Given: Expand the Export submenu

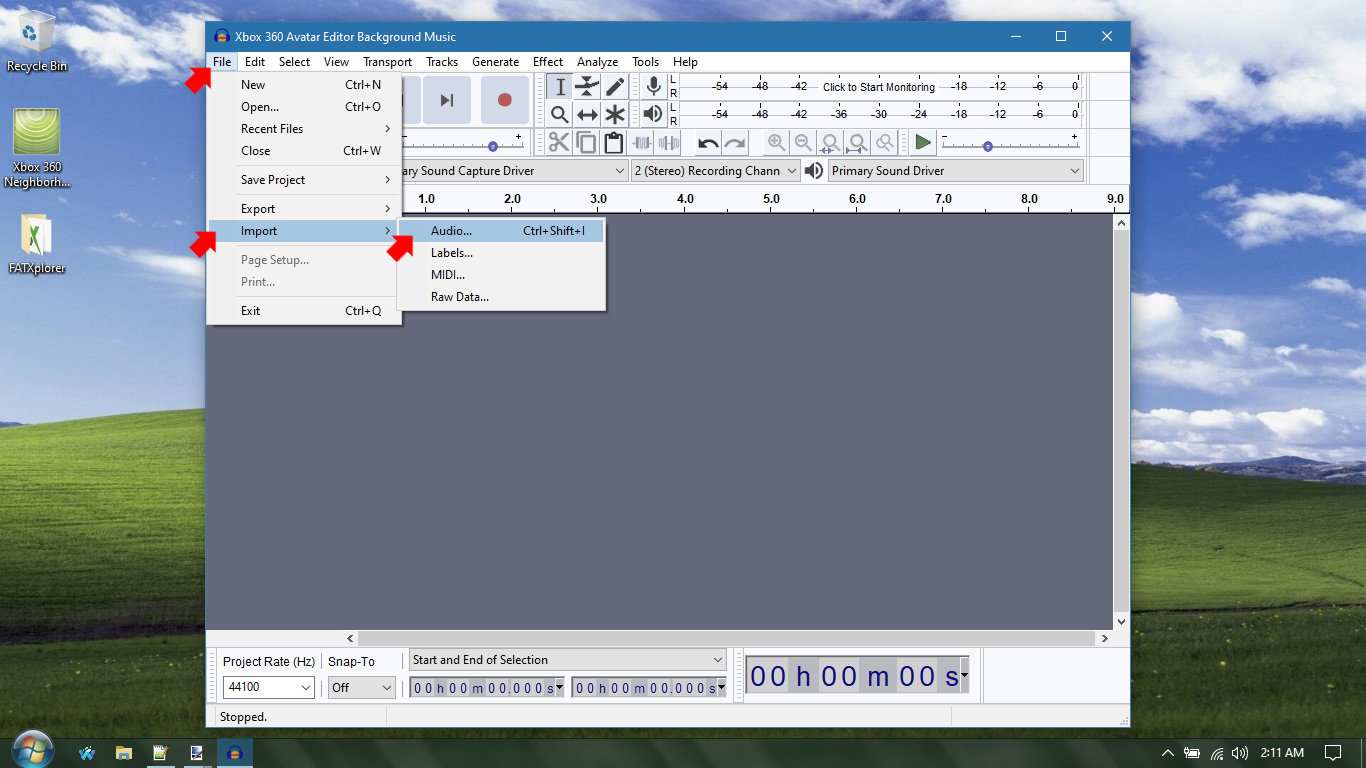Looking at the screenshot, I should click(305, 209).
